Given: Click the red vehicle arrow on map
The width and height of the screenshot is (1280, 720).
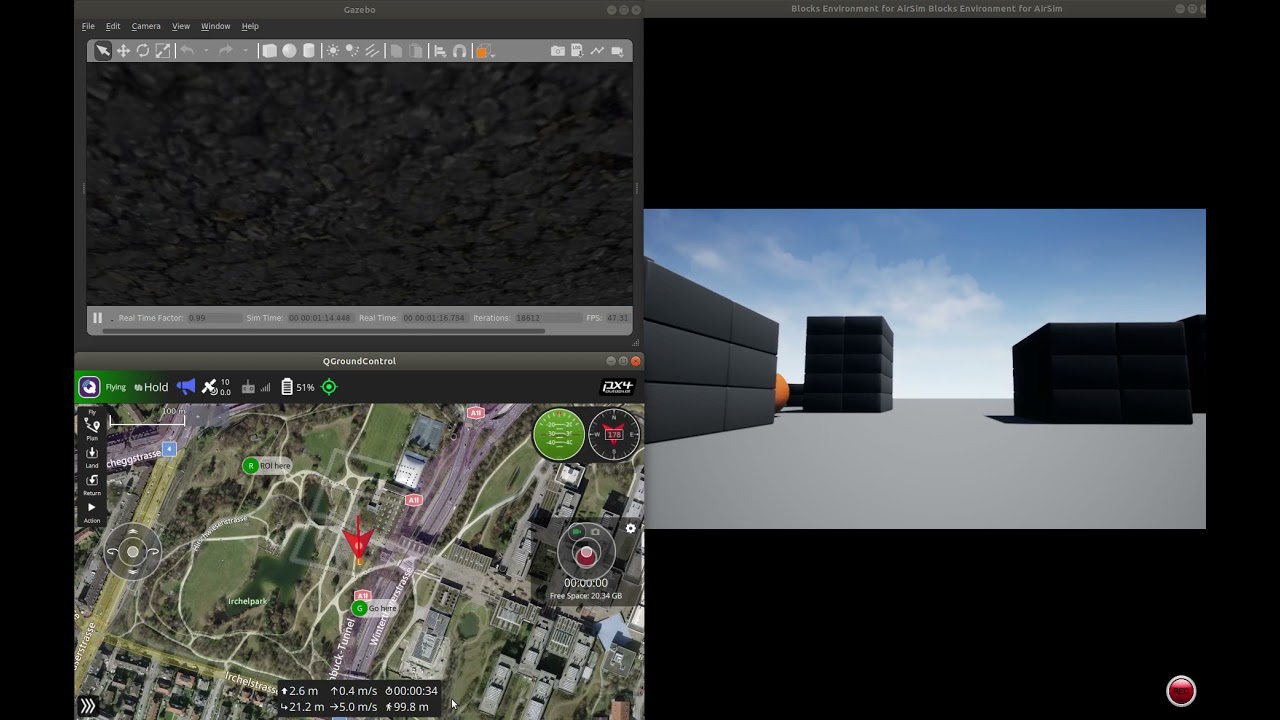Looking at the screenshot, I should [x=358, y=539].
